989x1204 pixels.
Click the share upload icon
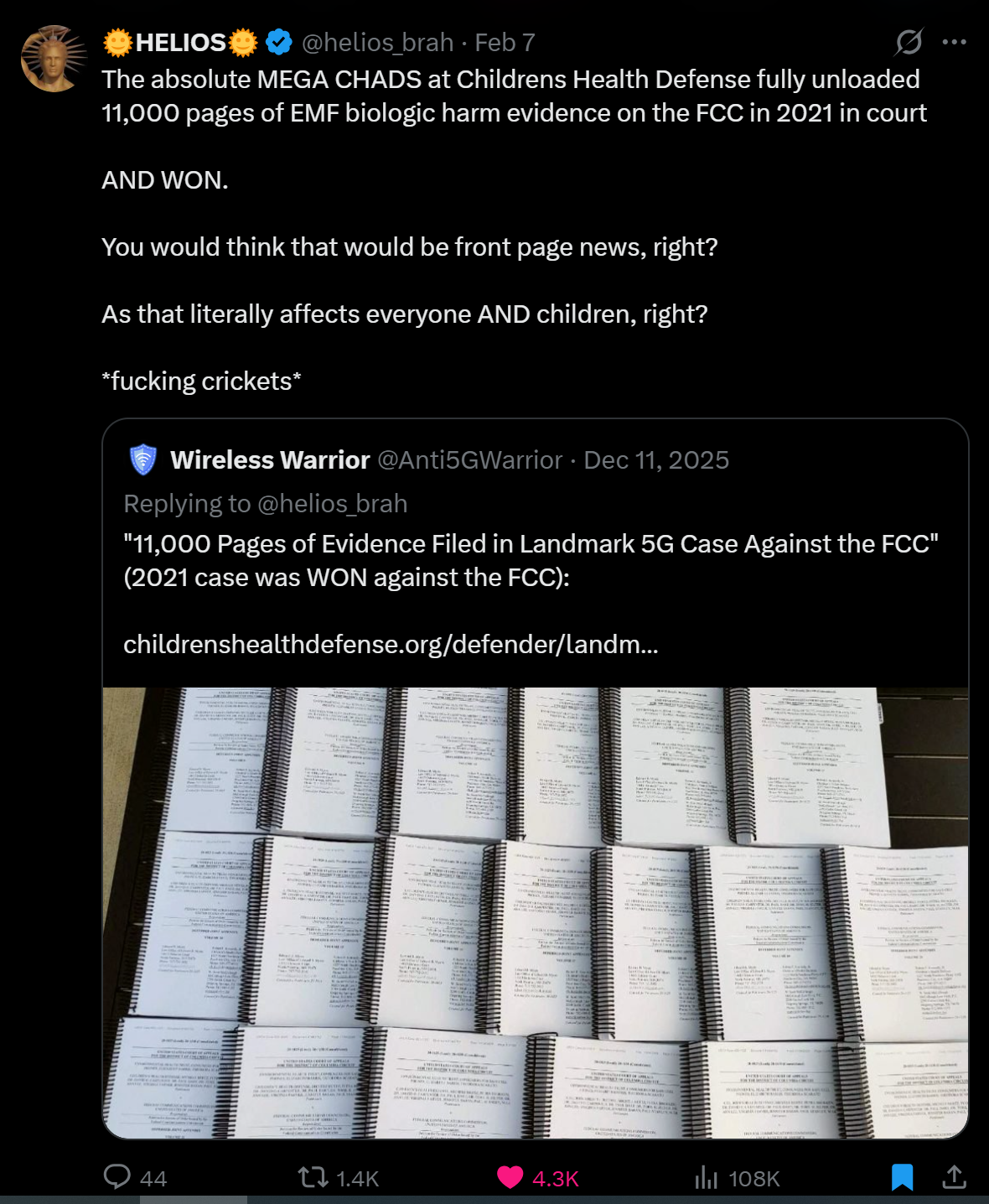(954, 1177)
